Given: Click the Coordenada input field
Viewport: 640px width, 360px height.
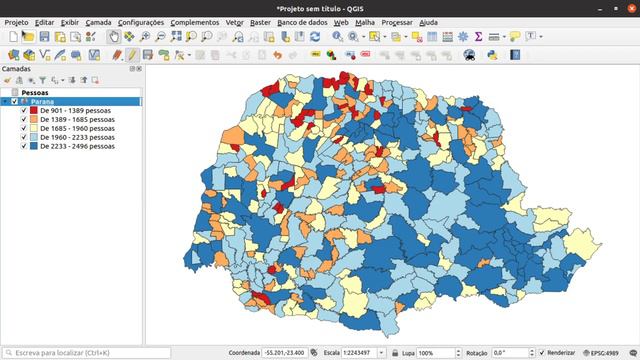Looking at the screenshot, I should [x=284, y=353].
